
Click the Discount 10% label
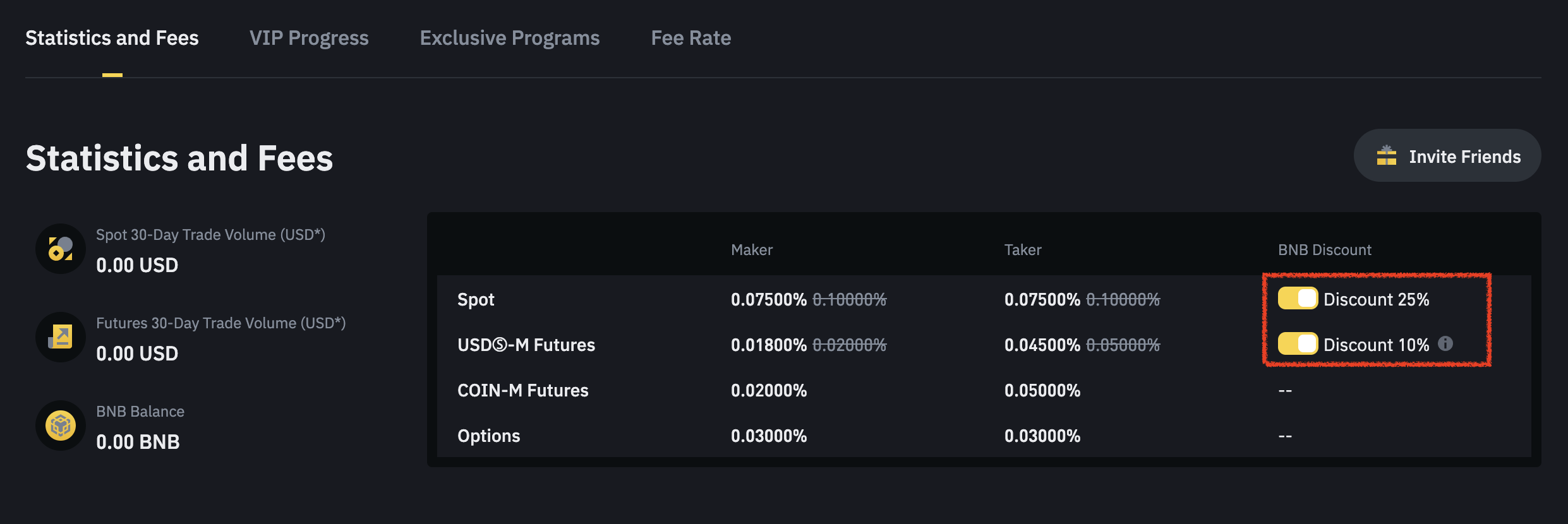coord(1377,345)
